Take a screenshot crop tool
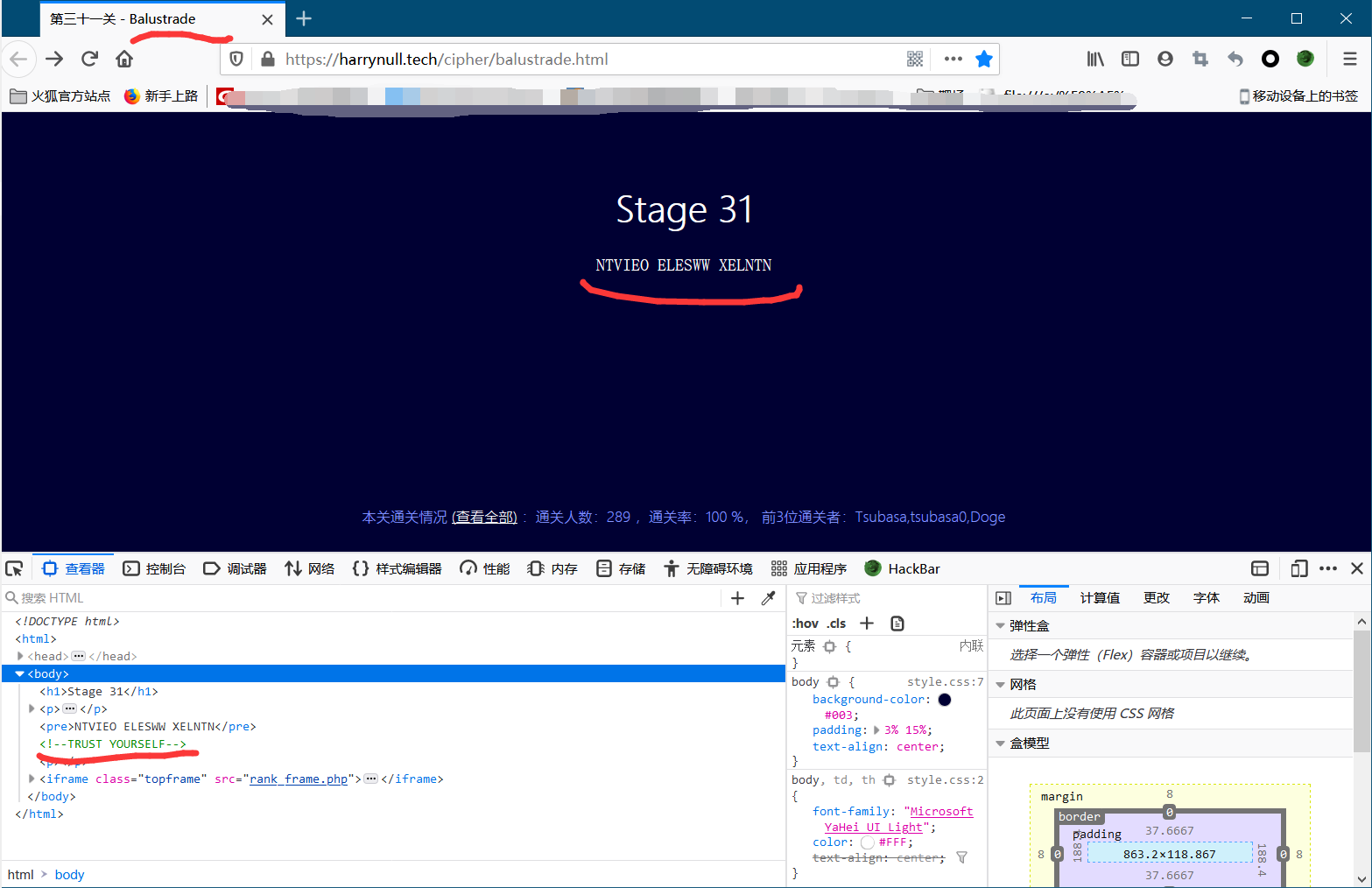 (1200, 59)
